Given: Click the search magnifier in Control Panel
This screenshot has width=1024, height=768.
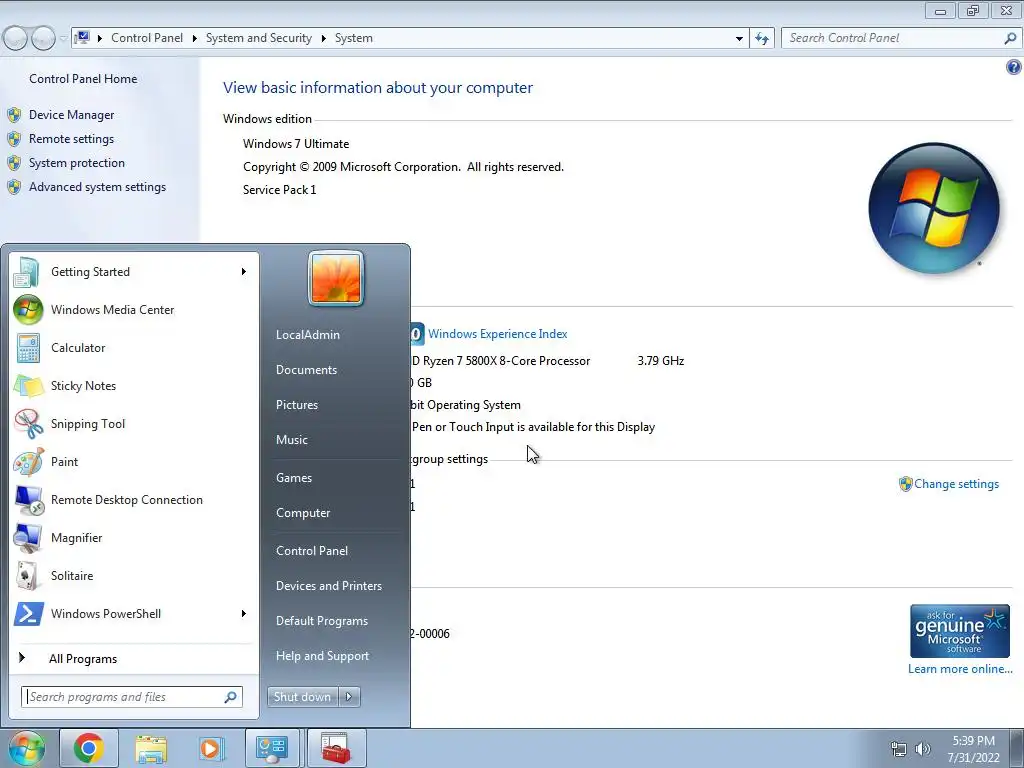Looking at the screenshot, I should point(1010,38).
